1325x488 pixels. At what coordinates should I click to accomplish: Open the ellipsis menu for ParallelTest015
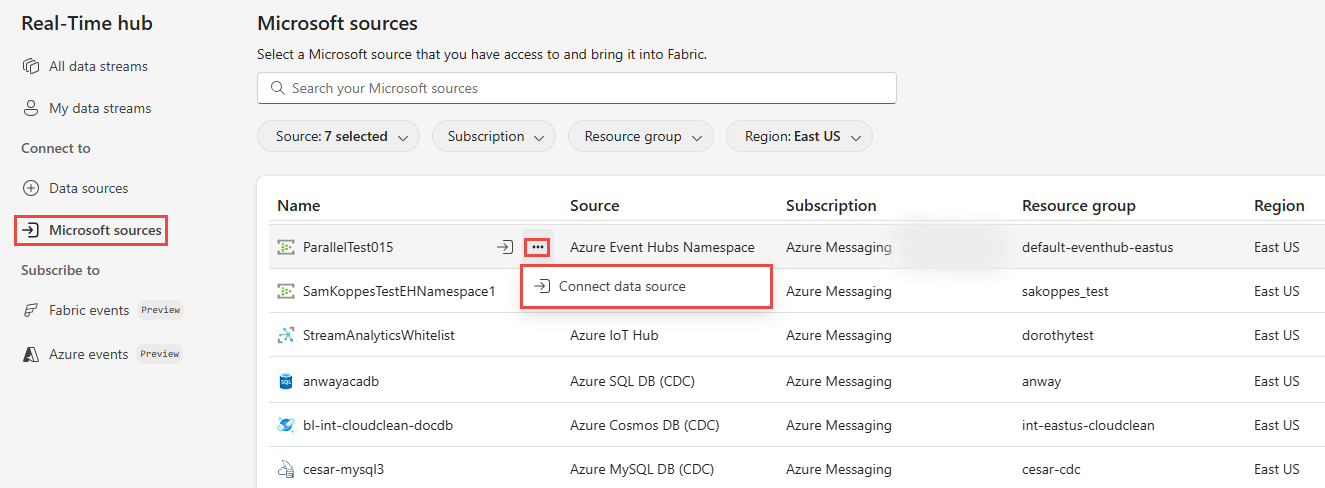538,247
